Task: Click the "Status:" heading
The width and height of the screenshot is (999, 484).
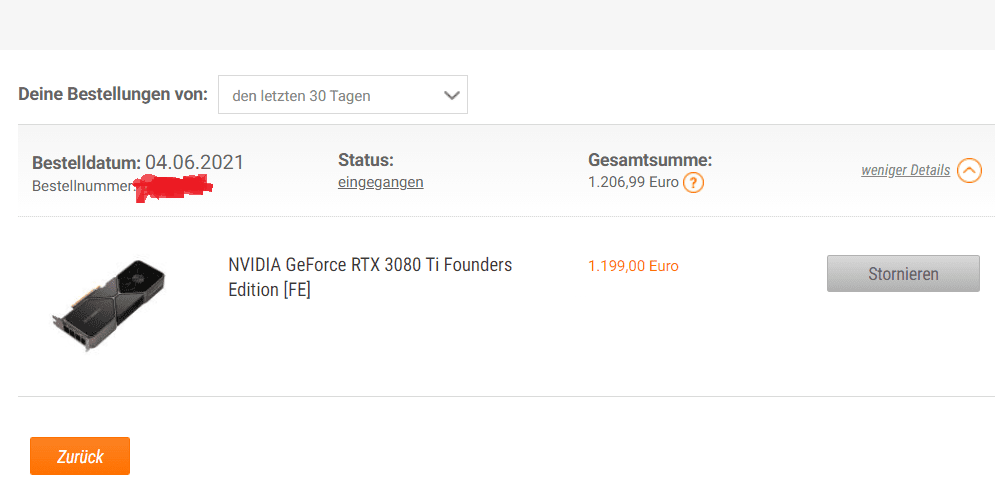Action: click(x=366, y=160)
